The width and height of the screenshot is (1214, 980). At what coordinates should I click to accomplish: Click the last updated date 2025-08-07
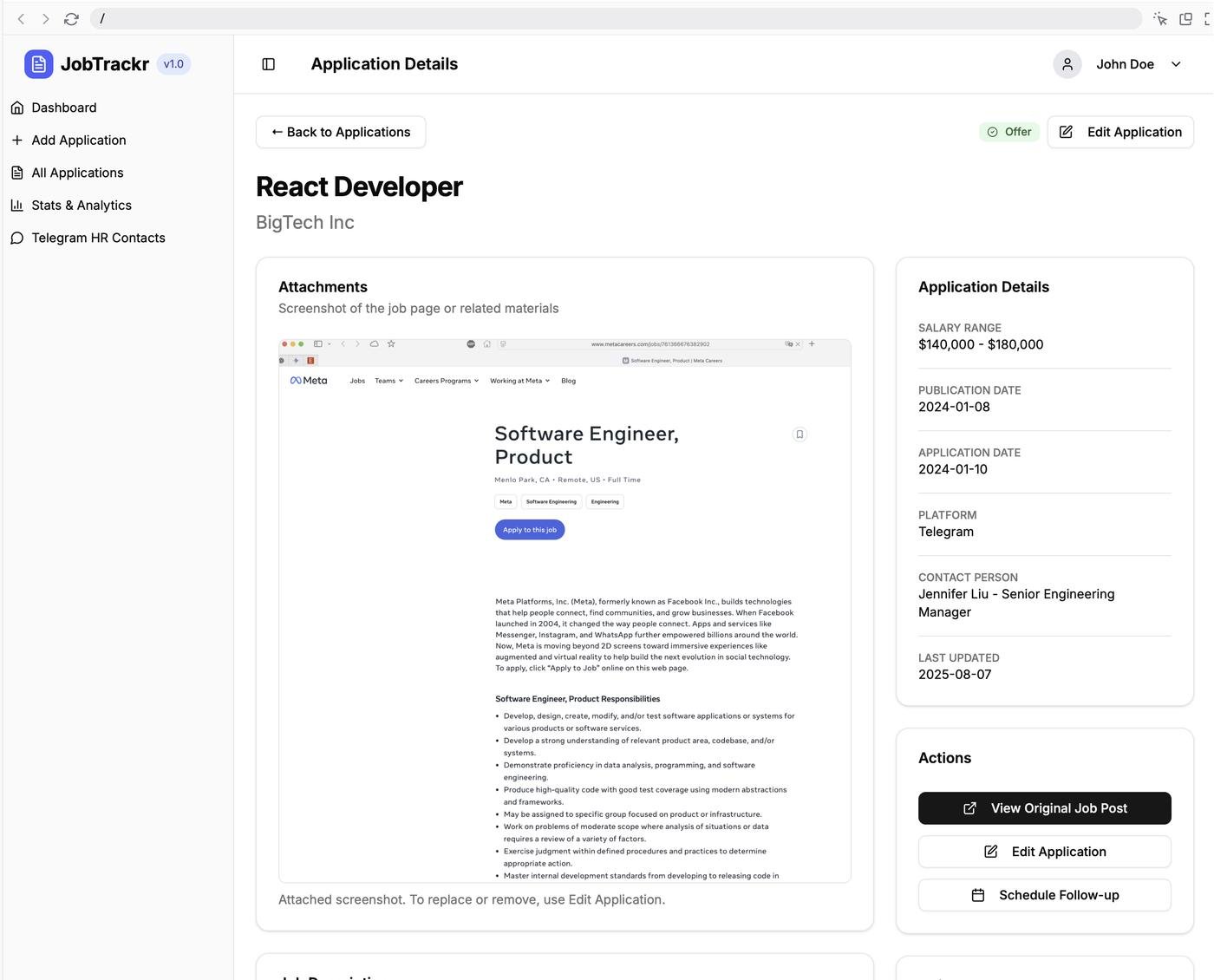955,675
